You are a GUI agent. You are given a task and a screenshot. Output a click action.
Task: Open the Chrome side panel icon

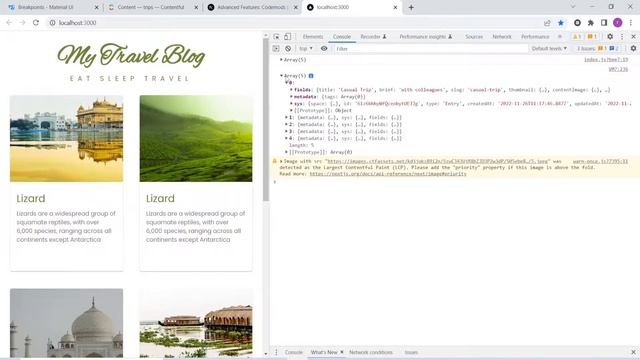(604, 23)
